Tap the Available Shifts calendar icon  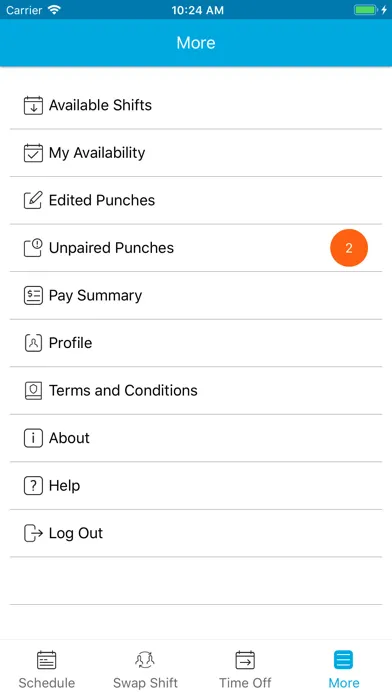coord(33,106)
